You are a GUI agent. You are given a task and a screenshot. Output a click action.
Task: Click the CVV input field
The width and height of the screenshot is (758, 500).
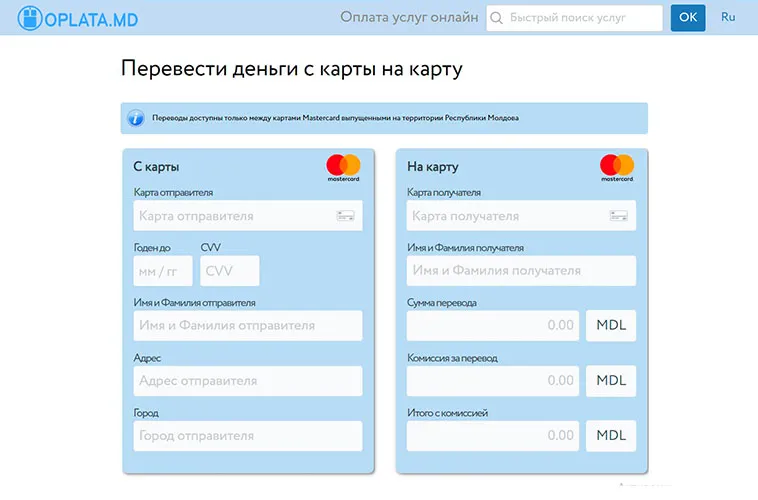point(229,271)
